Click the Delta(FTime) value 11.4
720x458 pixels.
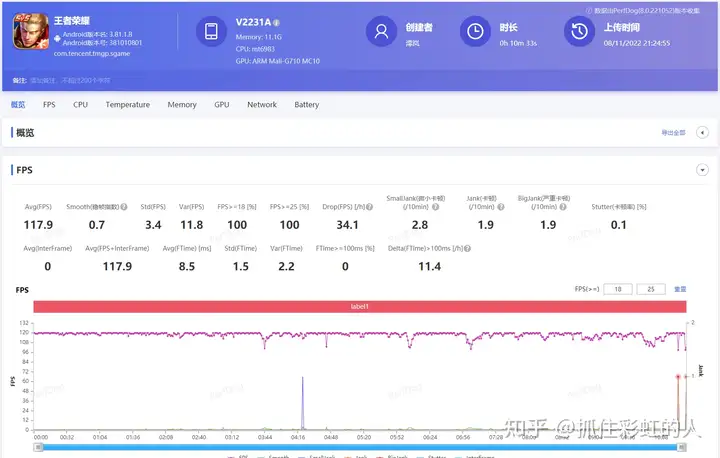(x=429, y=266)
